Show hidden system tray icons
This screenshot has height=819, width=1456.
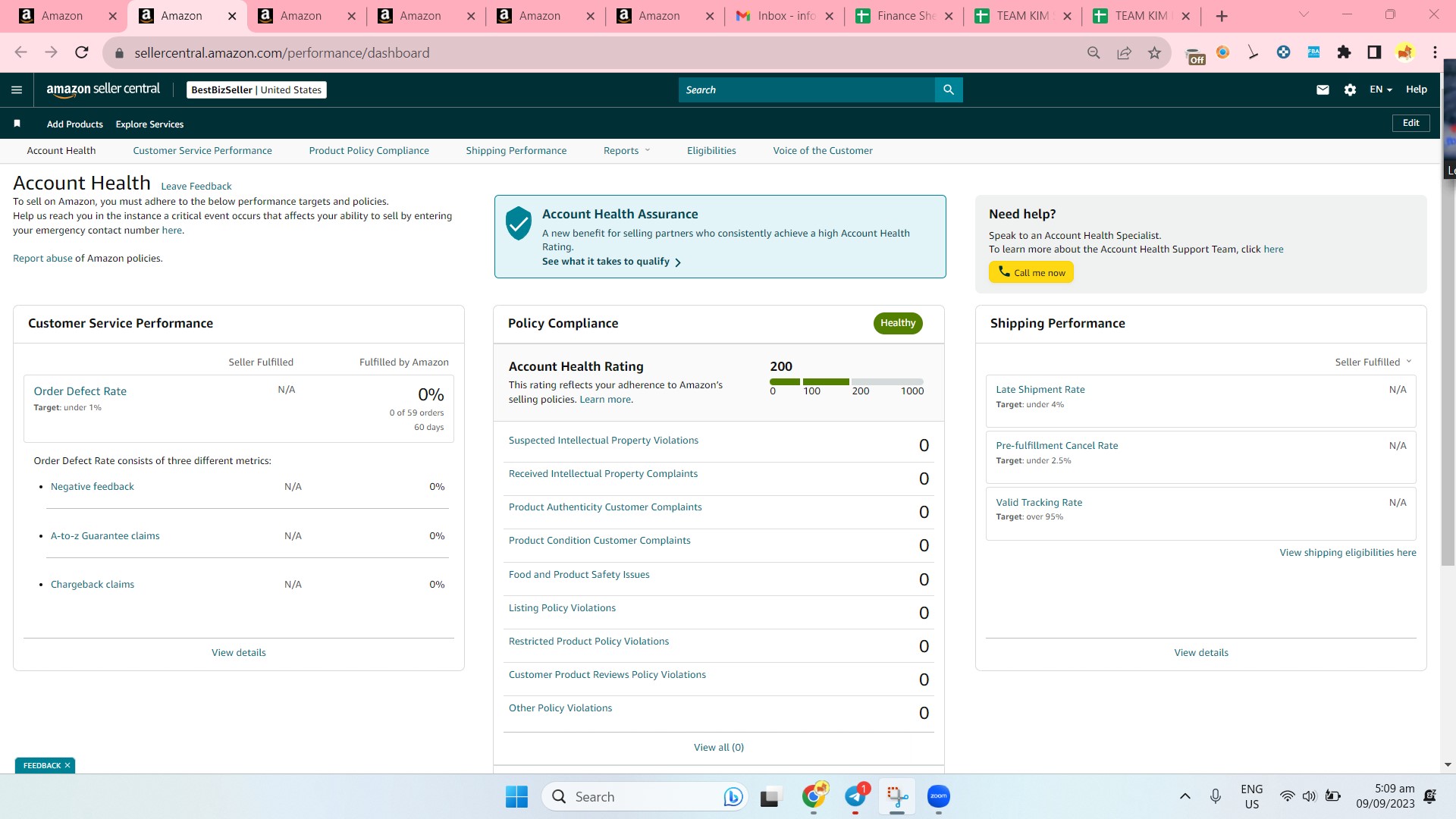coord(1185,796)
